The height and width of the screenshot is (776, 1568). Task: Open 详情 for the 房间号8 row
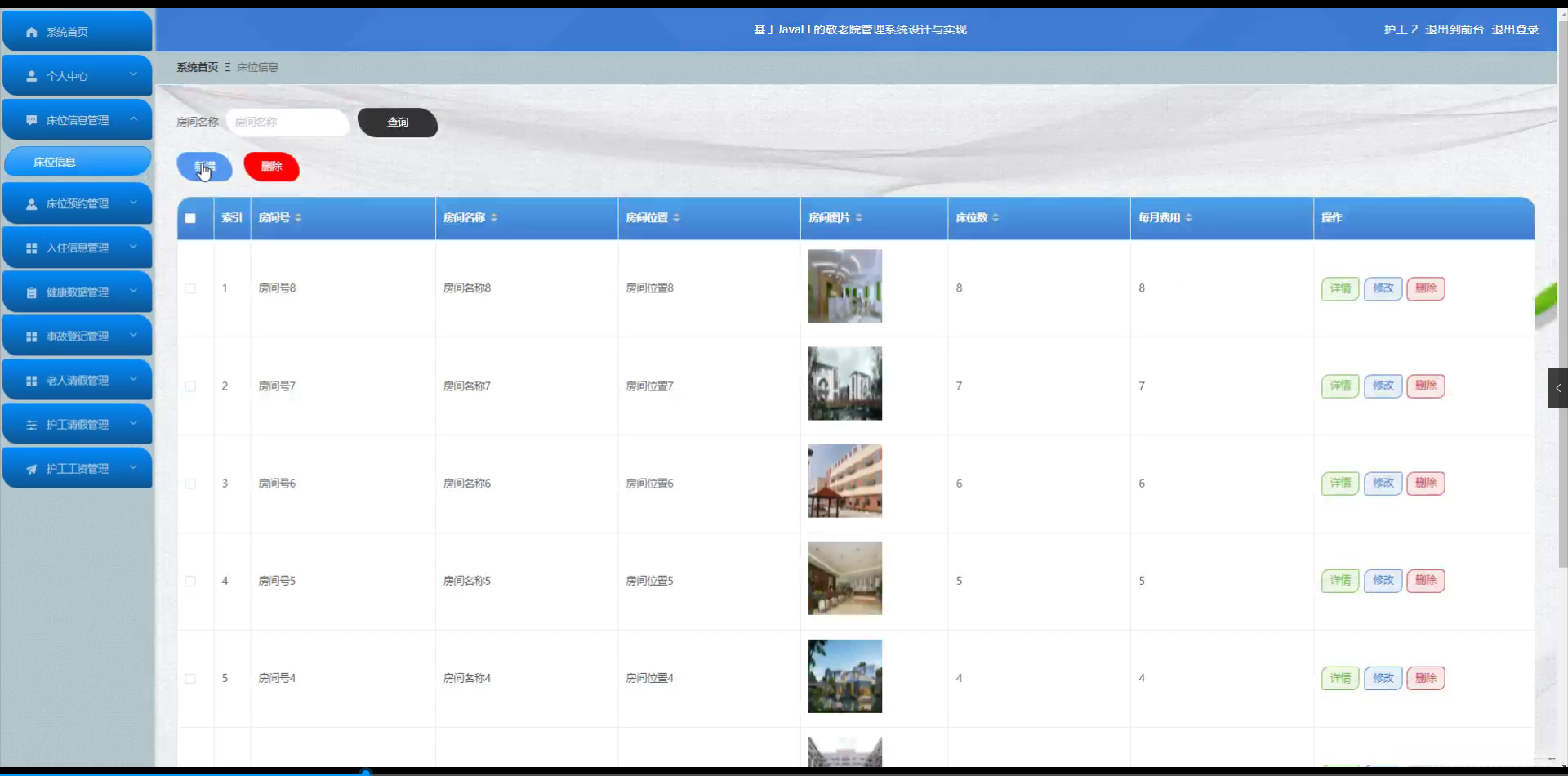pyautogui.click(x=1340, y=288)
